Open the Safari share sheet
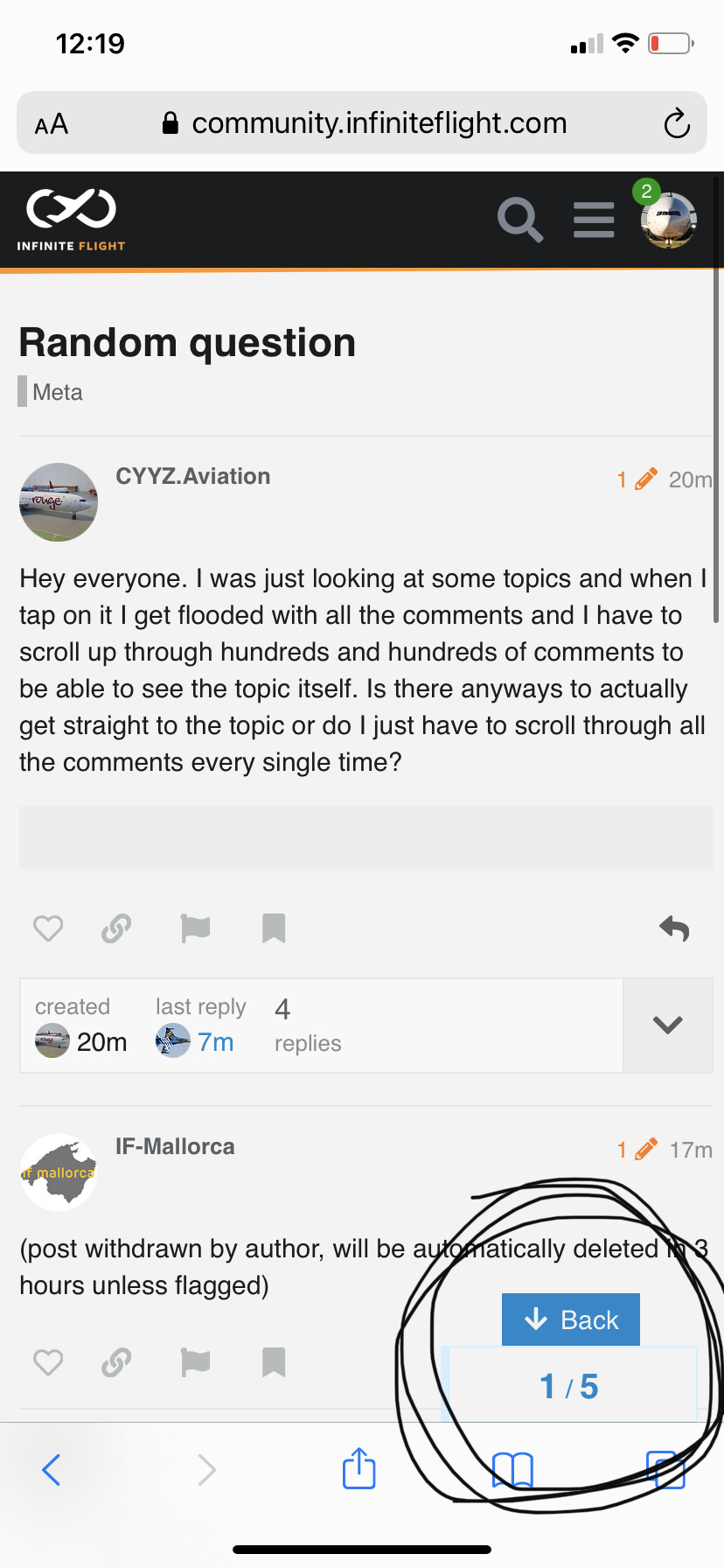The width and height of the screenshot is (724, 1568). 359,1469
